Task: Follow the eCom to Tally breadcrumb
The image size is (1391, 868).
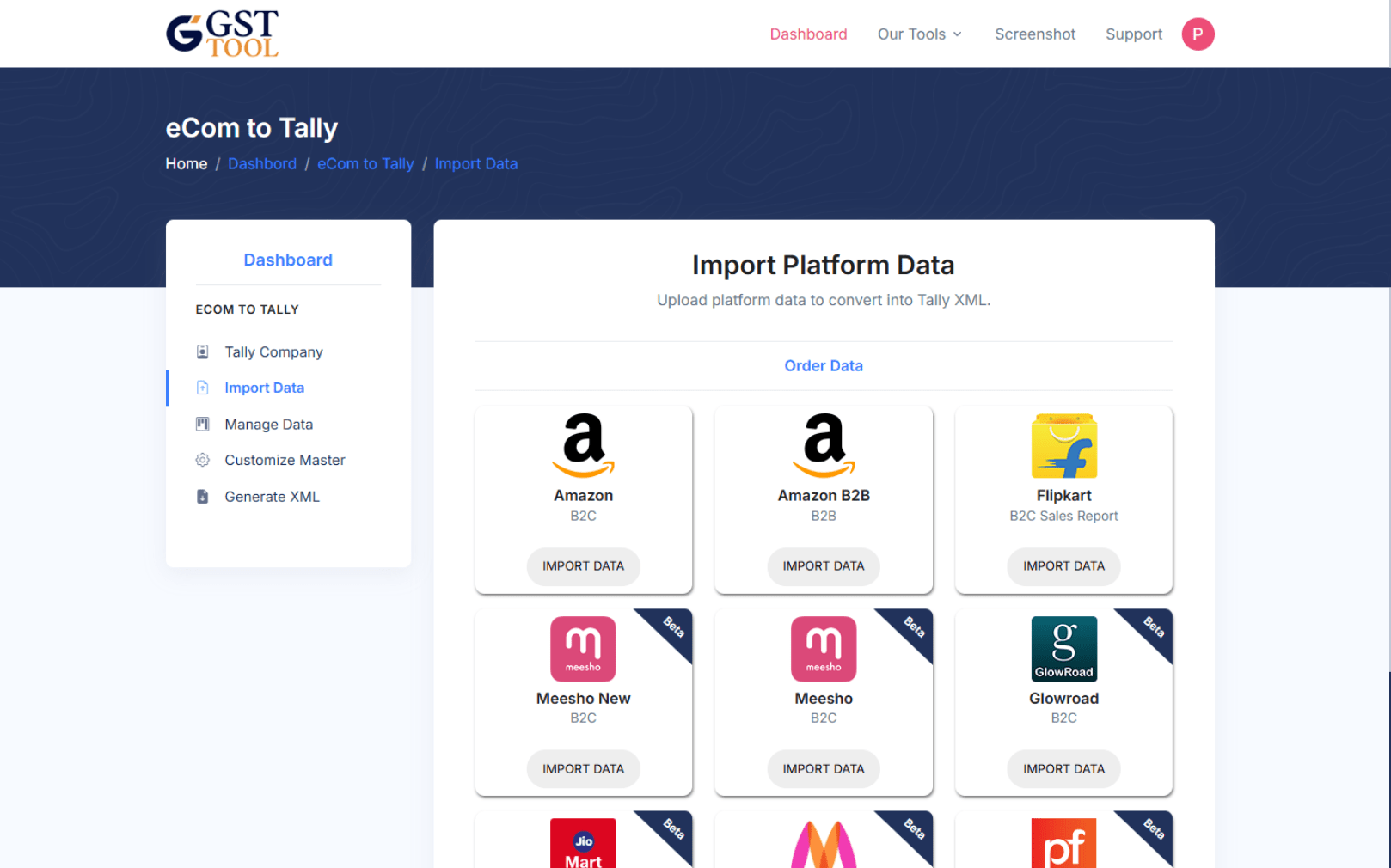Action: [365, 164]
